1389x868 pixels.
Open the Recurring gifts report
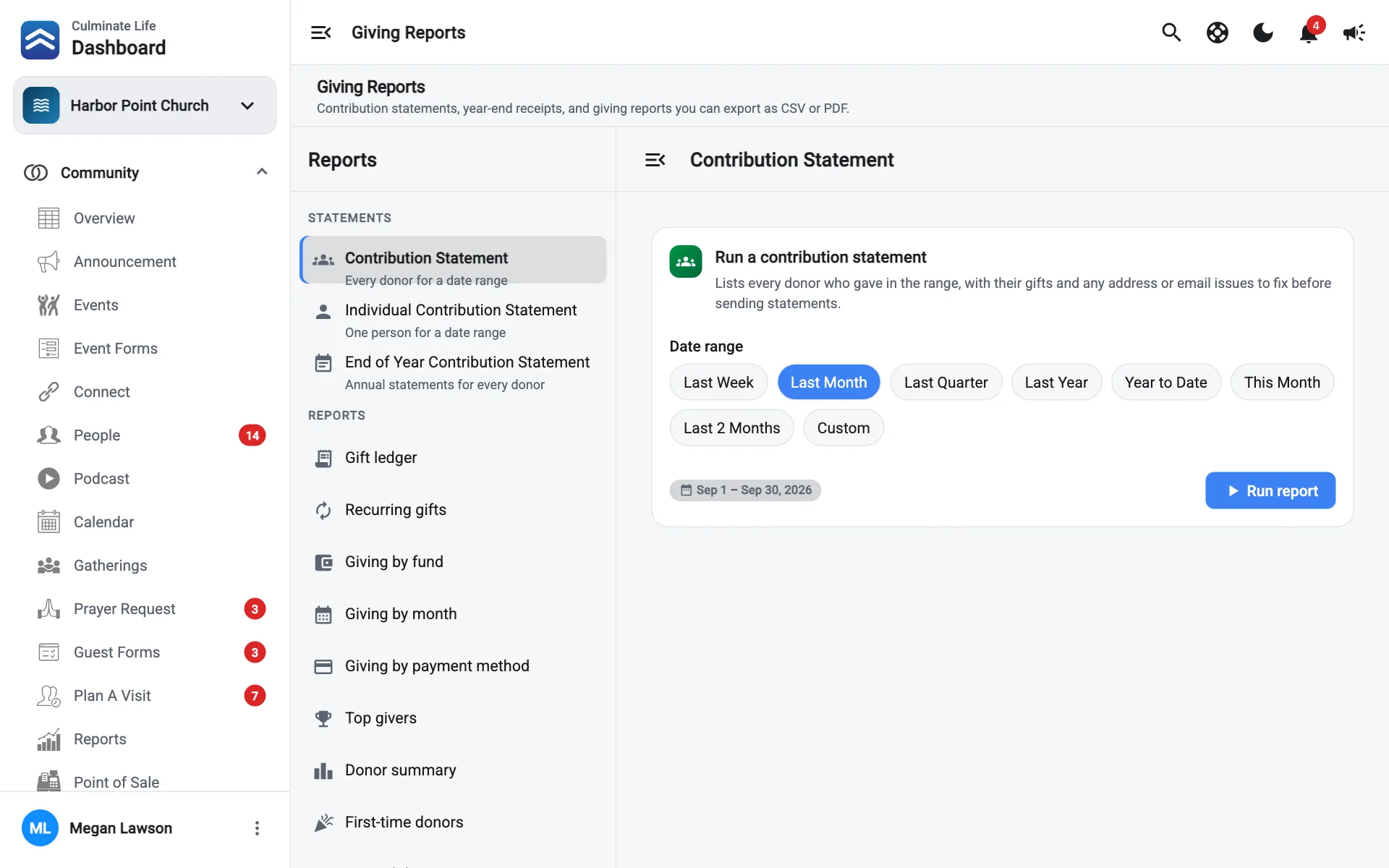coord(453,510)
